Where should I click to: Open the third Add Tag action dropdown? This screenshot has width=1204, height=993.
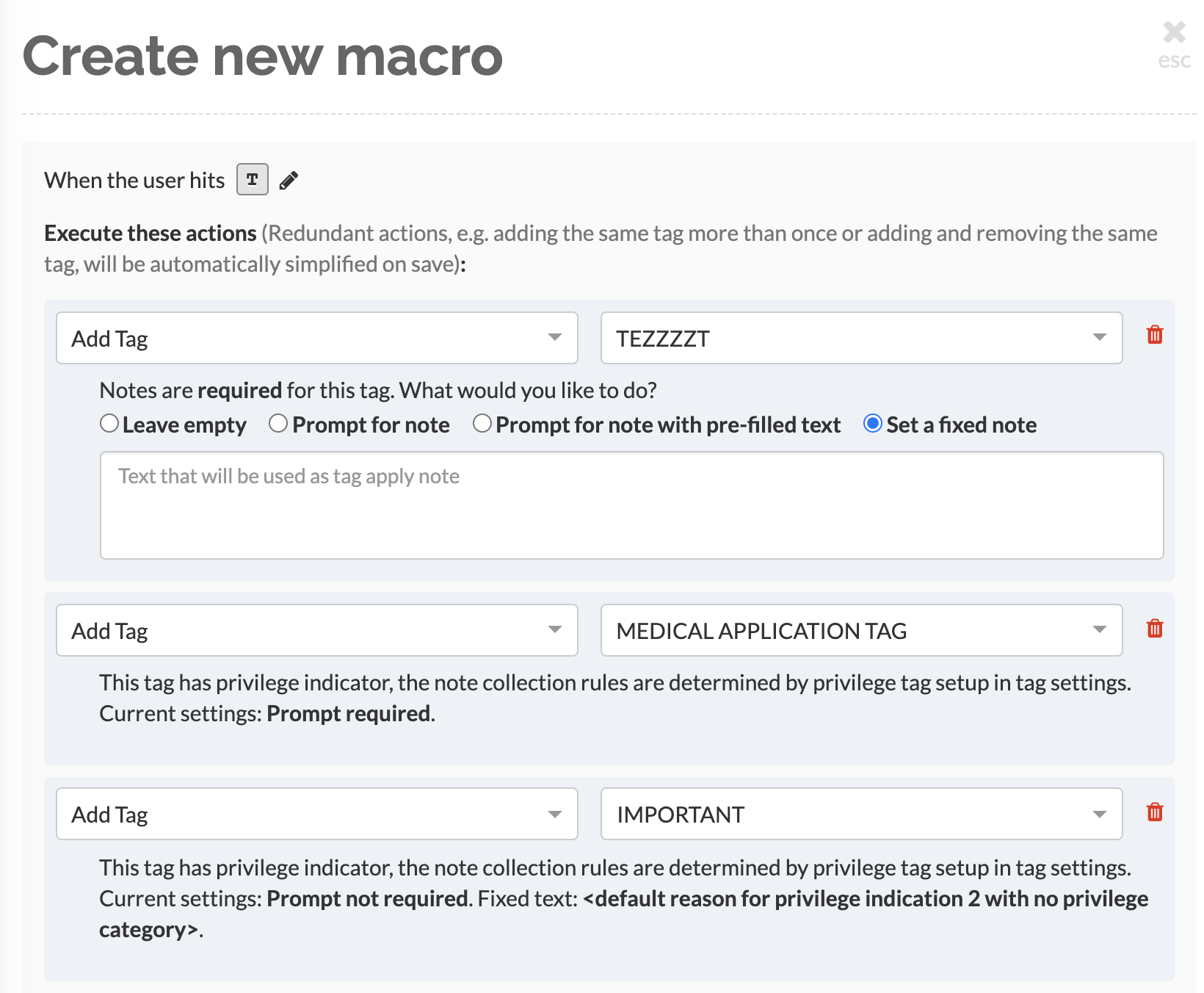316,814
